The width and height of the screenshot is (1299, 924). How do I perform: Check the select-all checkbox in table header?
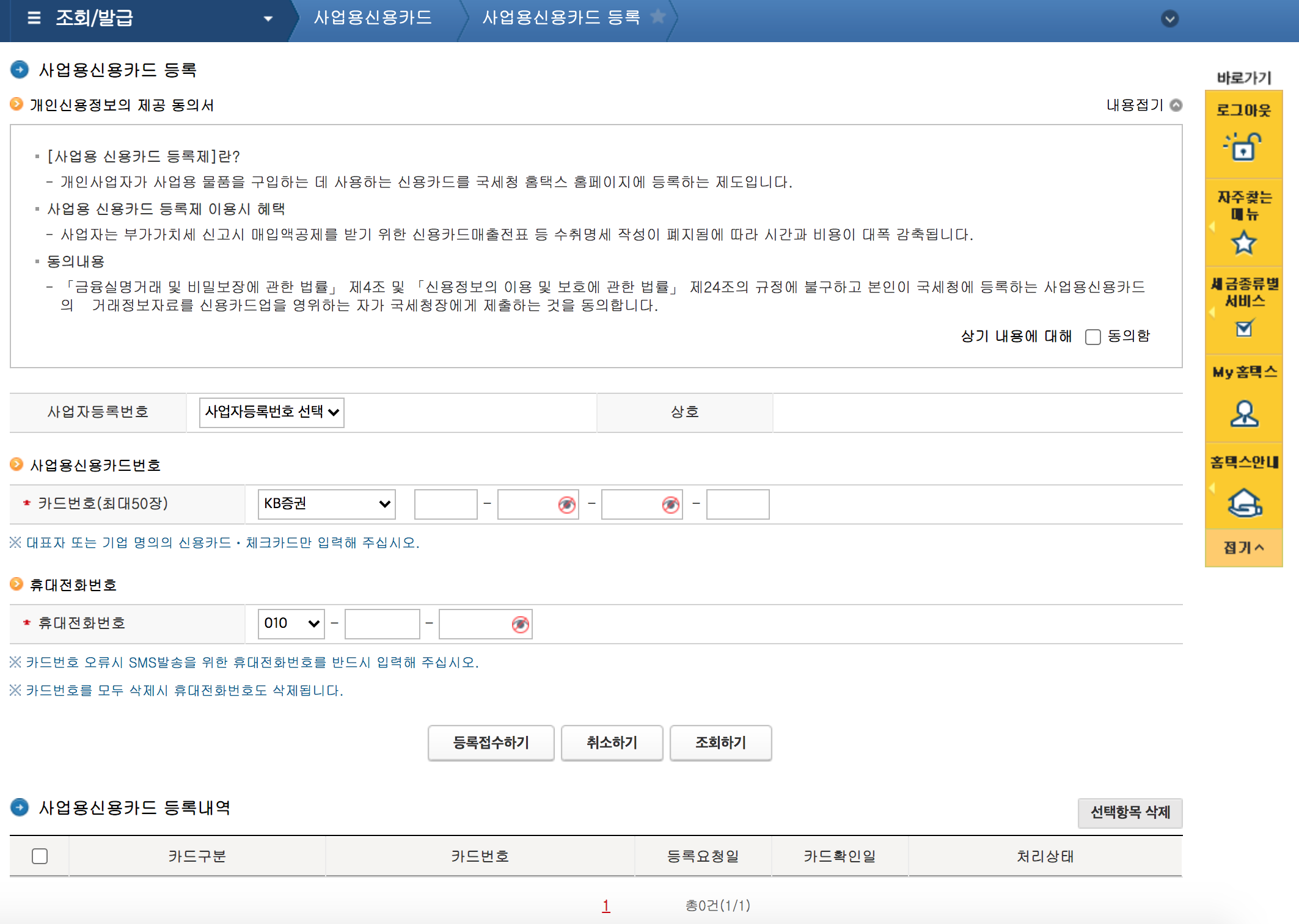click(40, 856)
